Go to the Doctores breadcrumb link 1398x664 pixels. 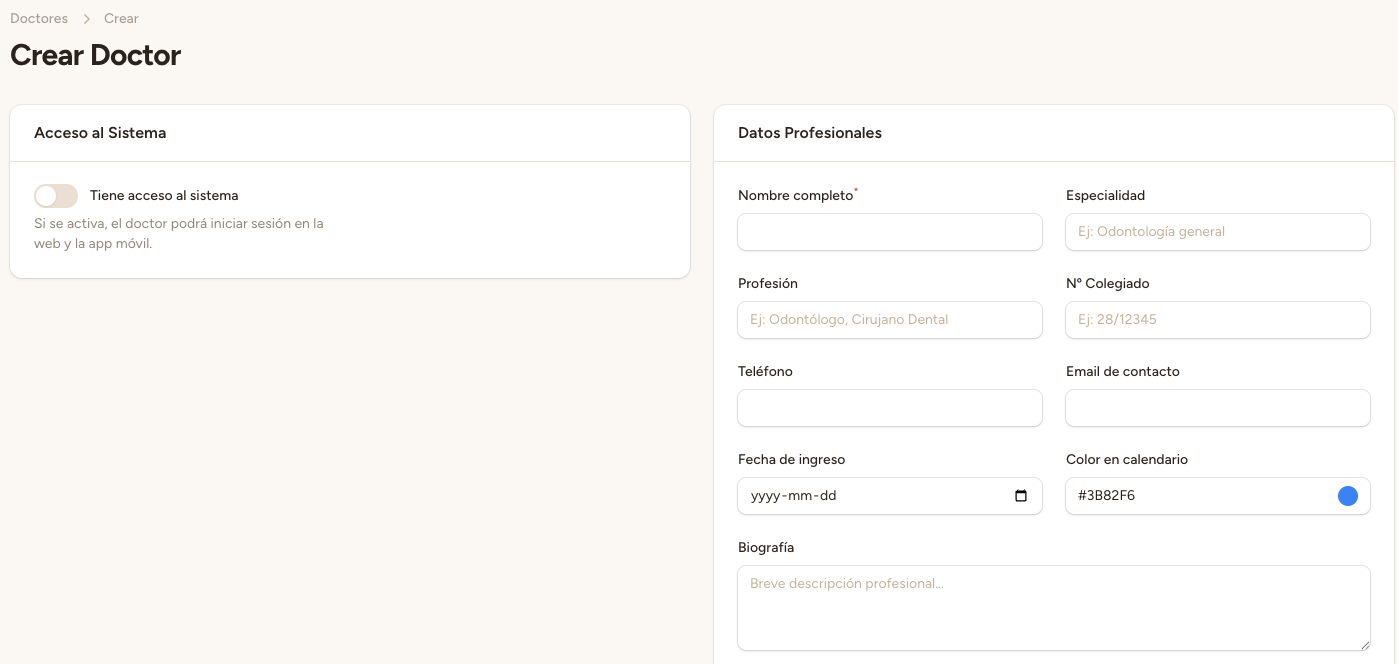pyautogui.click(x=39, y=18)
